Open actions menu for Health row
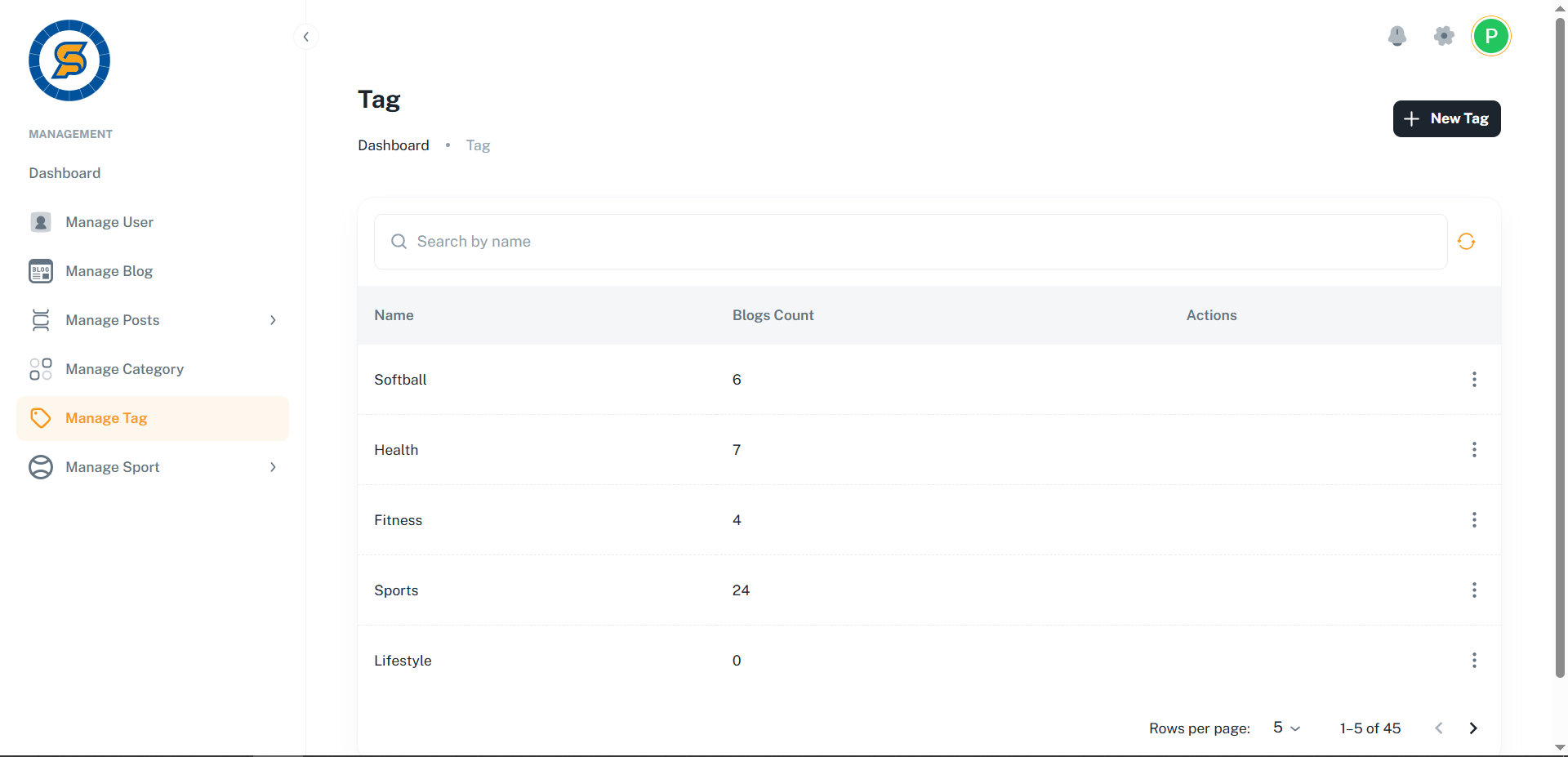Viewport: 1568px width, 757px height. (1473, 450)
